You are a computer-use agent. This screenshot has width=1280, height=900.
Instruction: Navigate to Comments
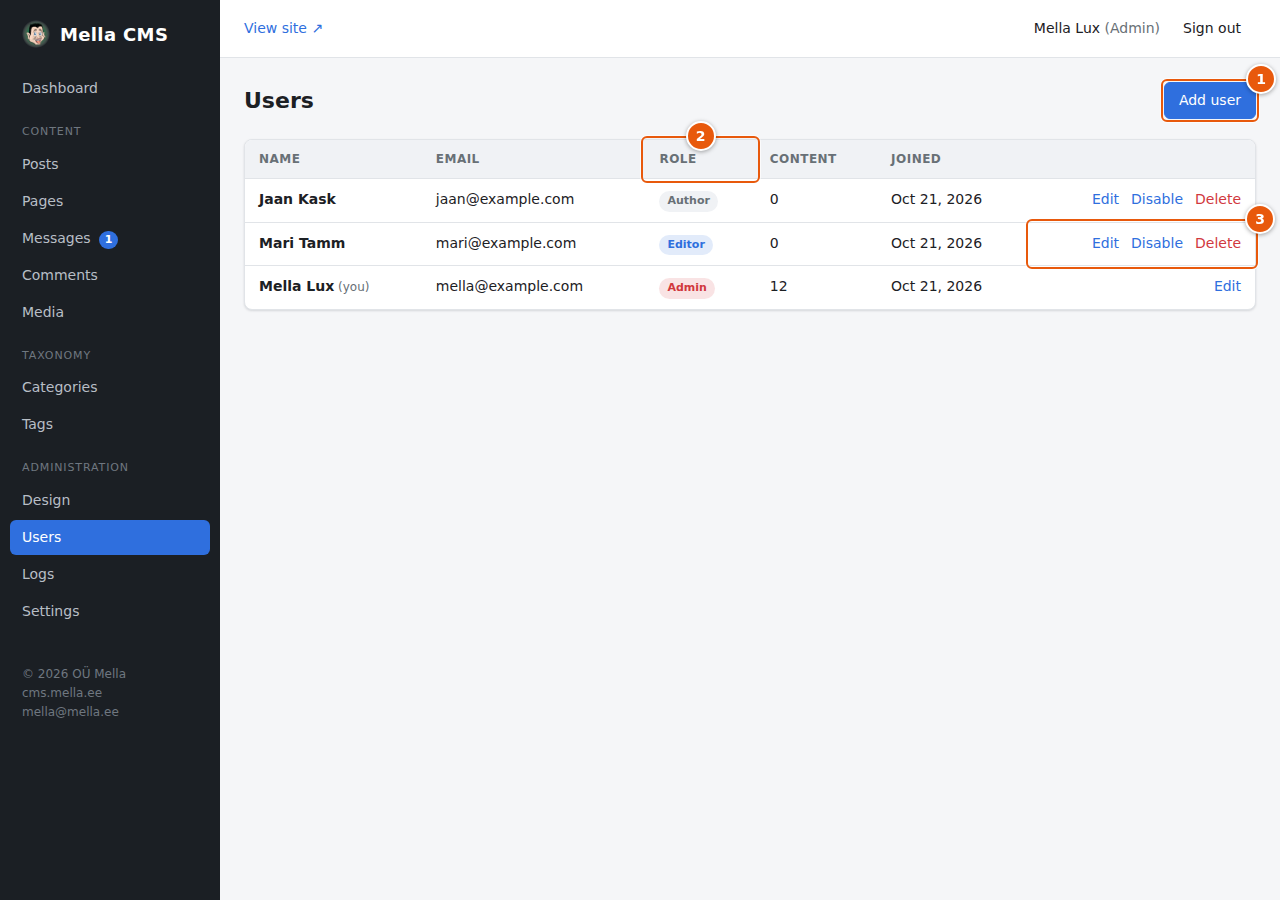(x=110, y=275)
